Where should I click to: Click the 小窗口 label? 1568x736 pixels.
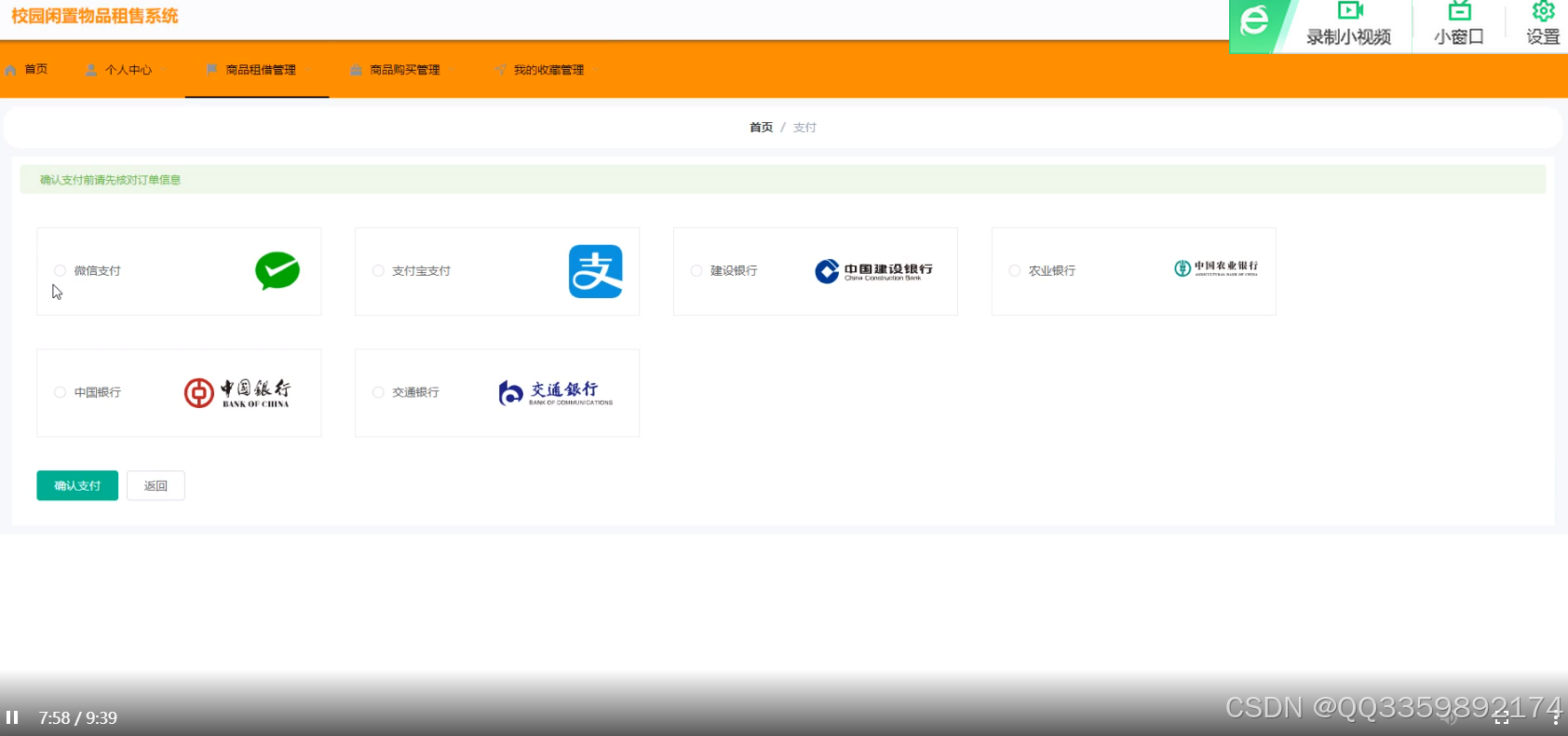[x=1459, y=37]
